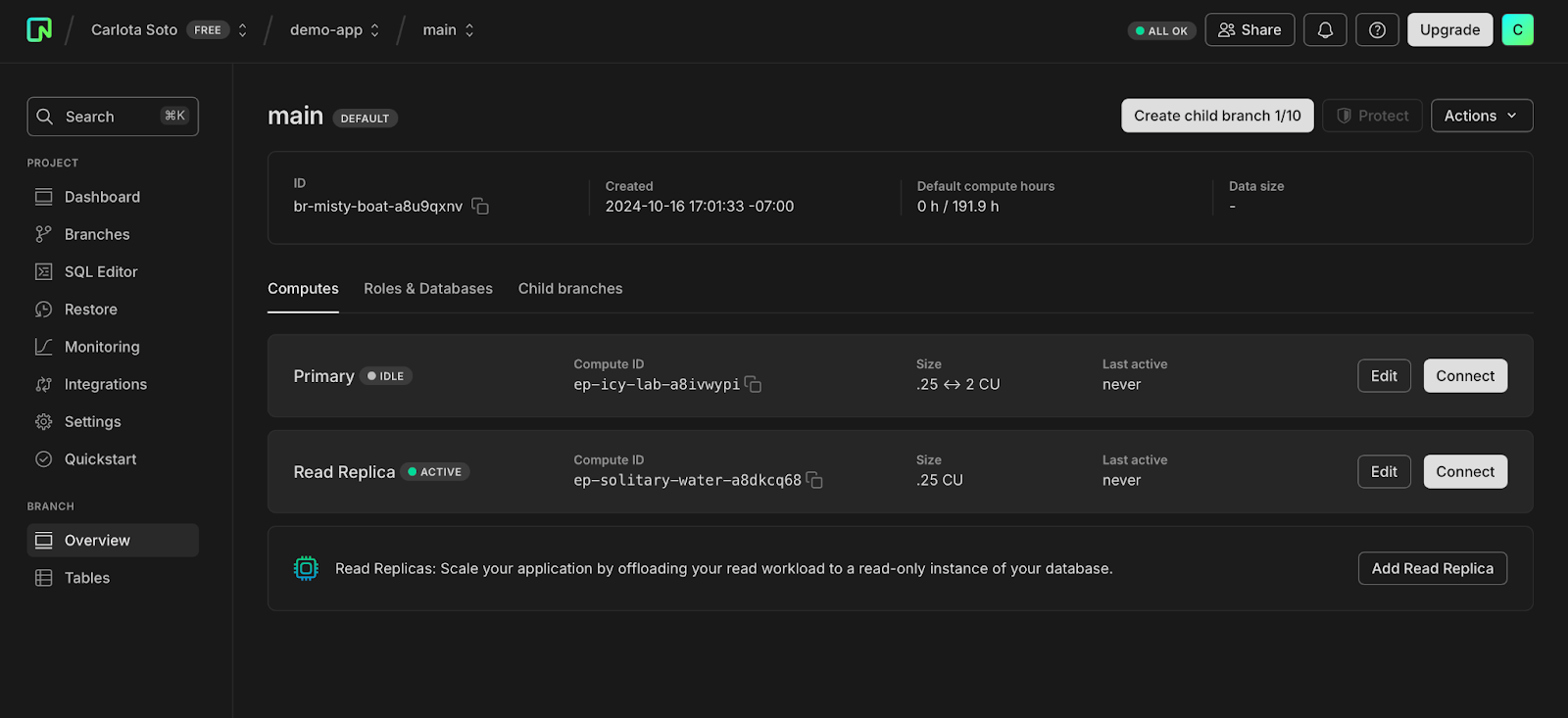Expand the demo-app project selector
This screenshot has height=718, width=1568.
coord(334,30)
